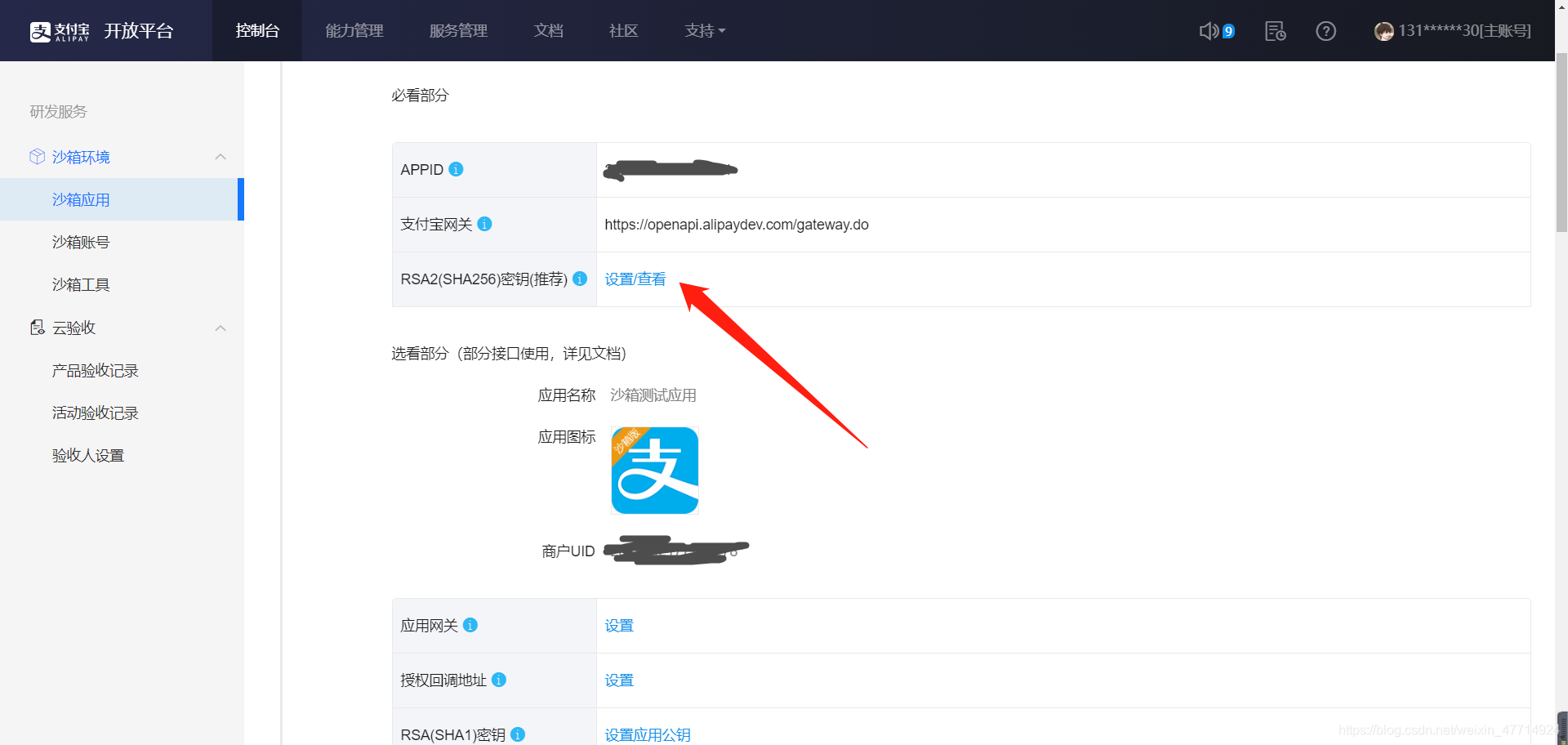Open the 能力管理 menu
Screen dimensions: 1568x745
click(354, 31)
